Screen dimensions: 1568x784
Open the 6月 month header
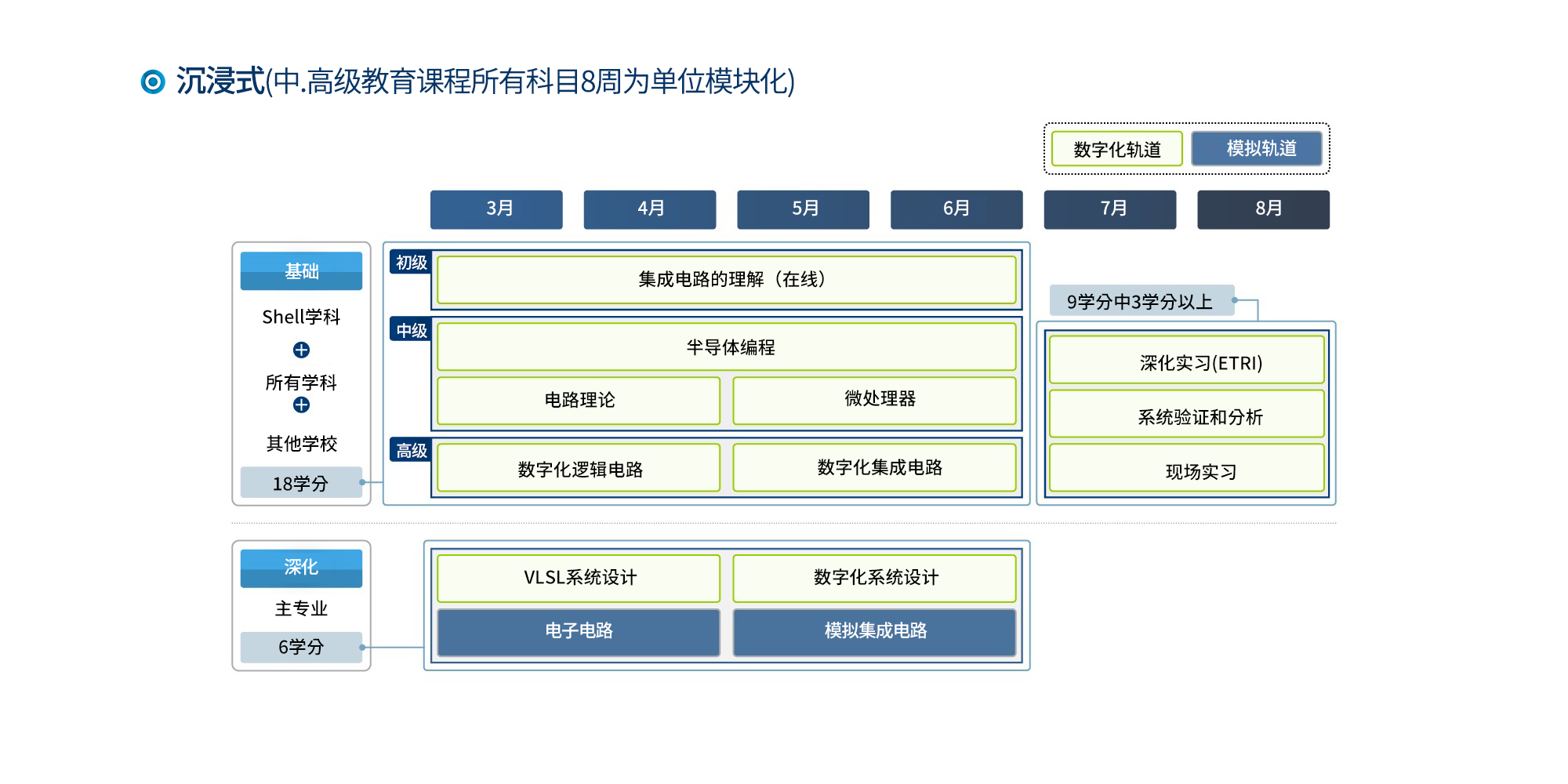(956, 209)
